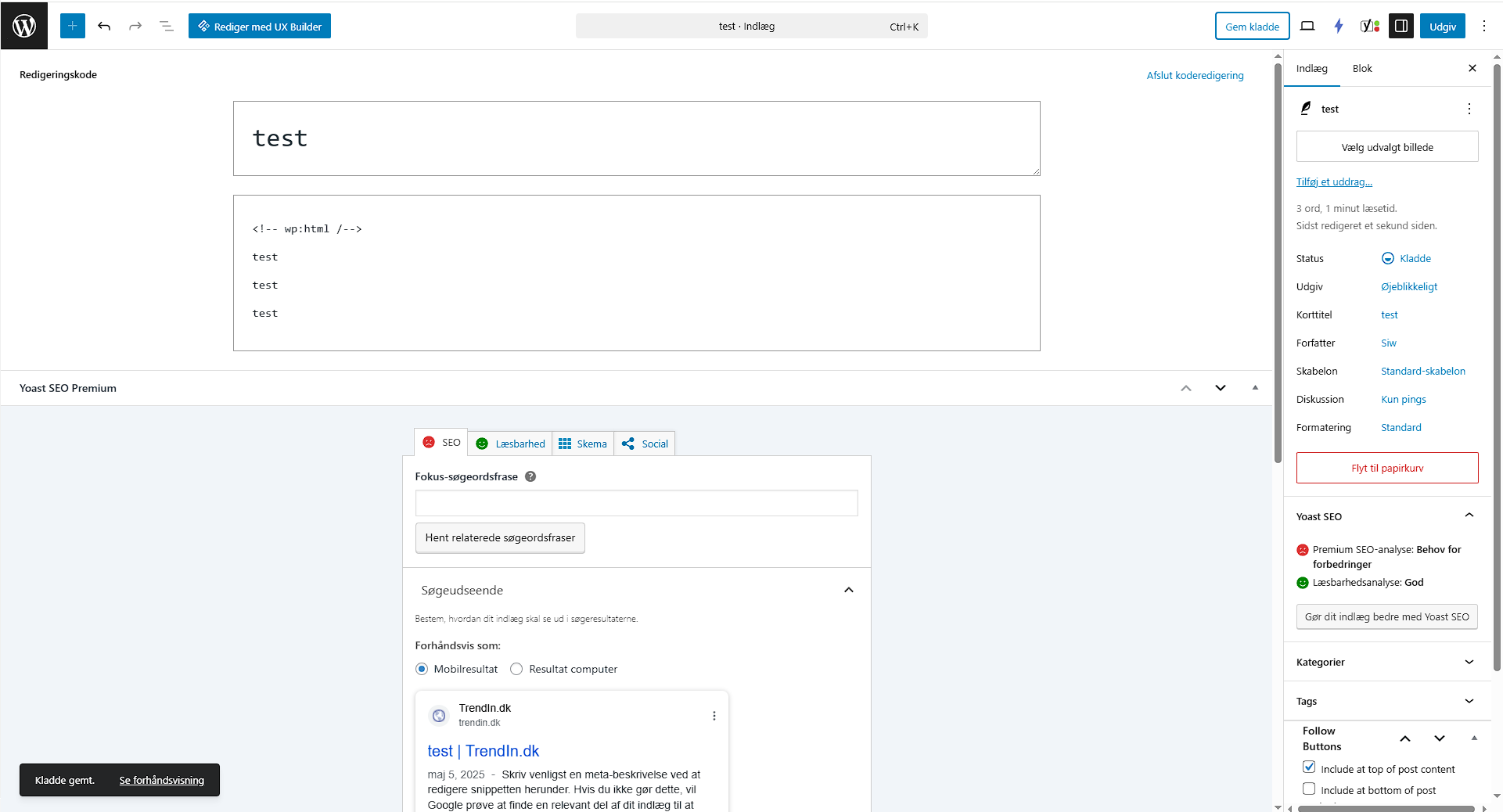Switch to the Blok sidebar tab

(x=1362, y=68)
